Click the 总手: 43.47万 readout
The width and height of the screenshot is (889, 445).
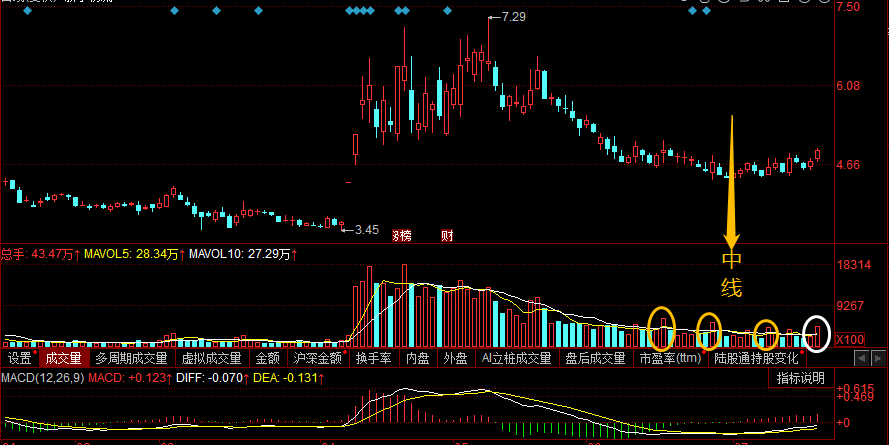coord(41,254)
